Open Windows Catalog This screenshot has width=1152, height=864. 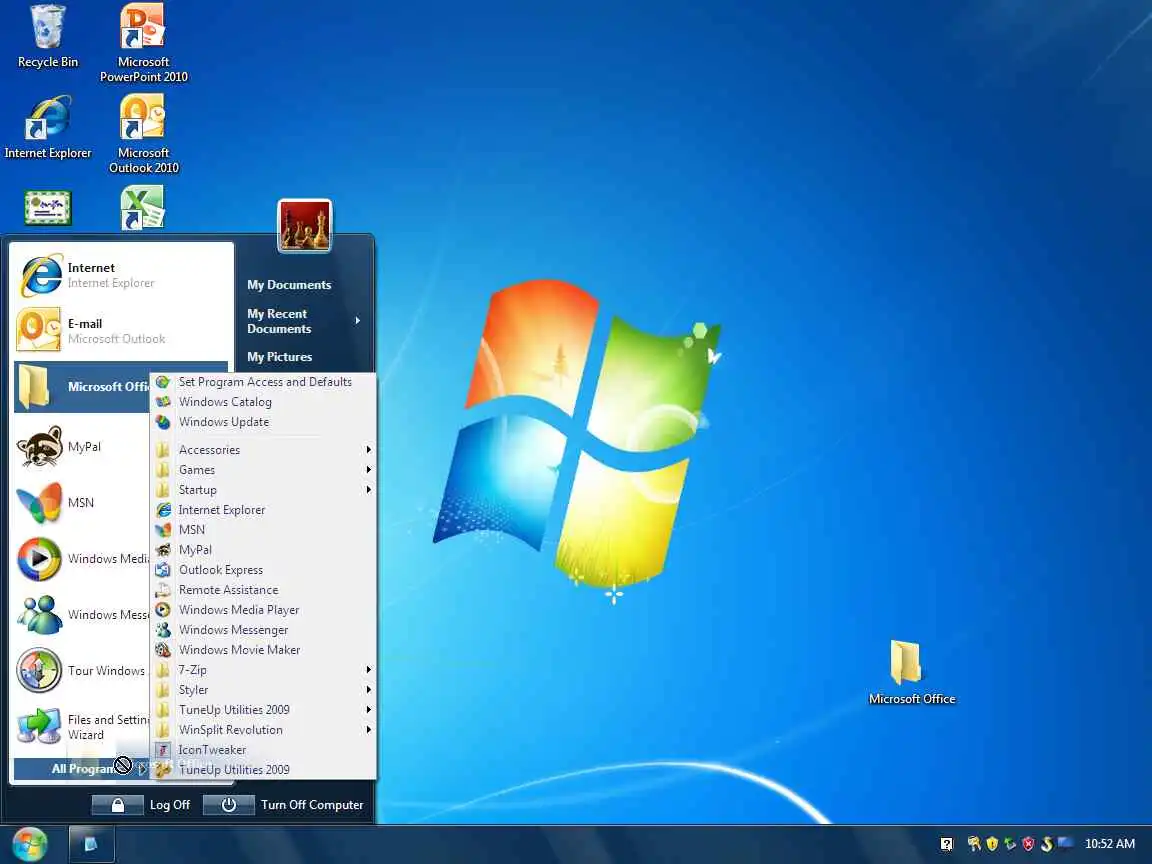point(264,402)
